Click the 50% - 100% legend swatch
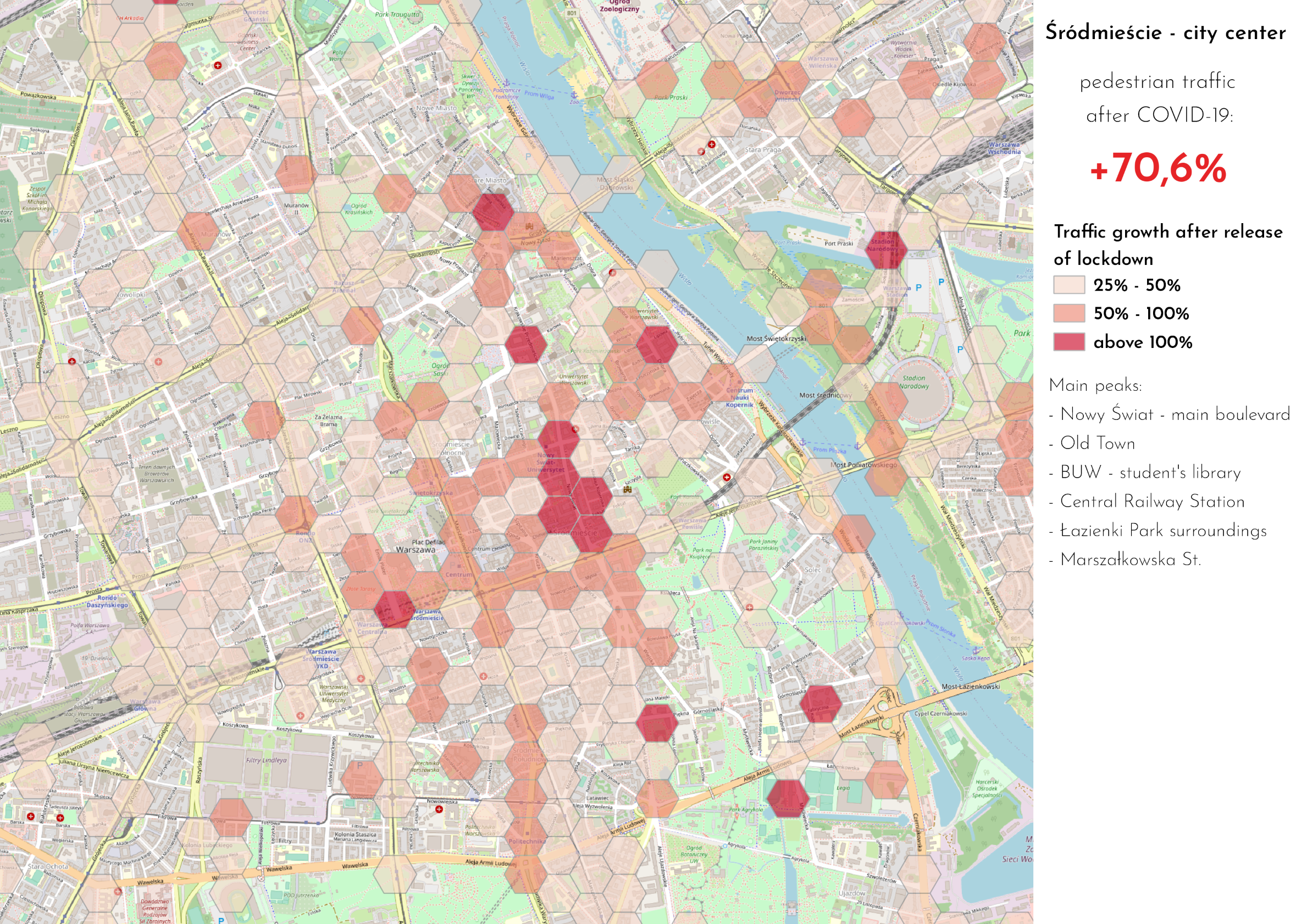Image resolution: width=1307 pixels, height=924 pixels. click(x=1068, y=313)
